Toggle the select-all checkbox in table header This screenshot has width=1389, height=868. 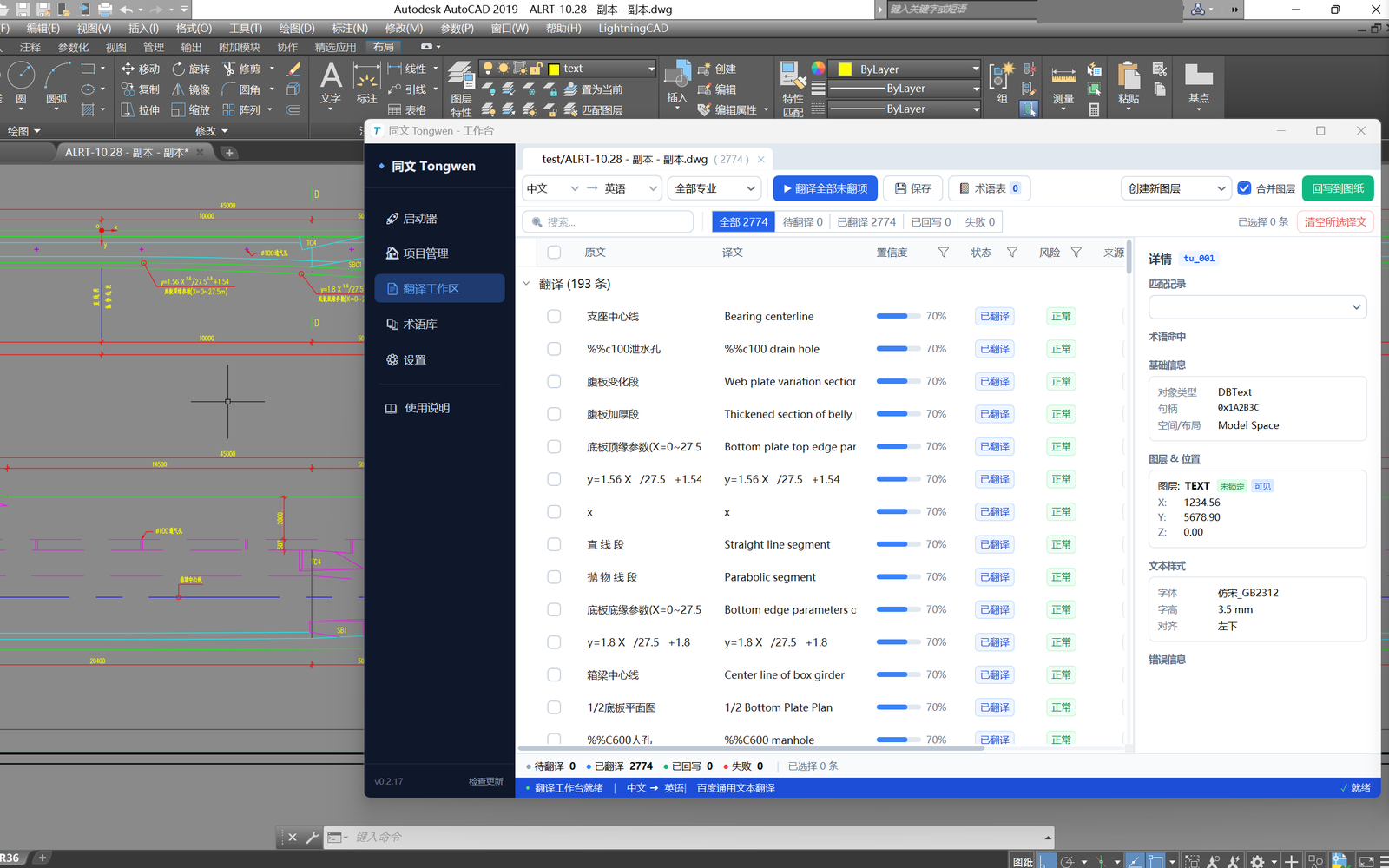pyautogui.click(x=554, y=253)
